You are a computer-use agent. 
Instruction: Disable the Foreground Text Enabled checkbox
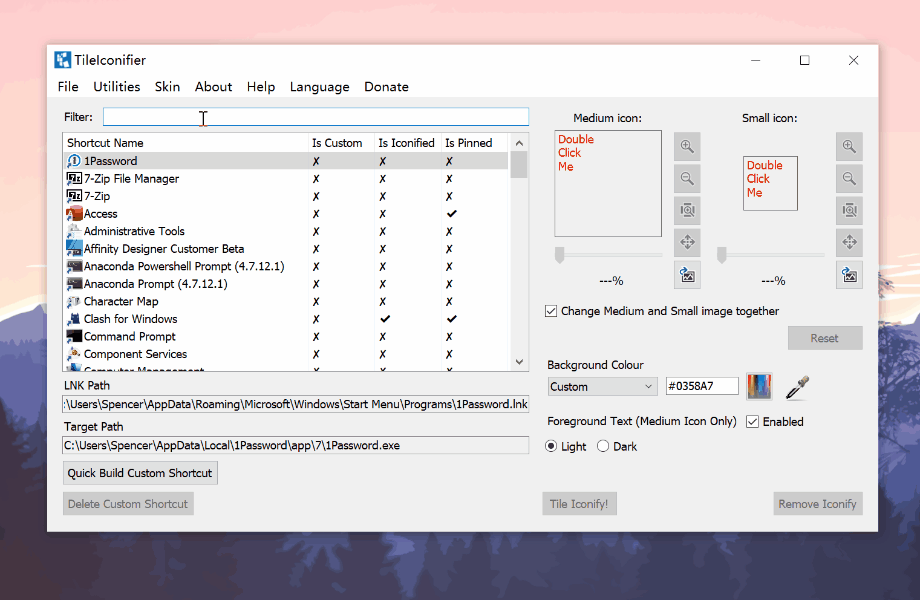[x=752, y=421]
